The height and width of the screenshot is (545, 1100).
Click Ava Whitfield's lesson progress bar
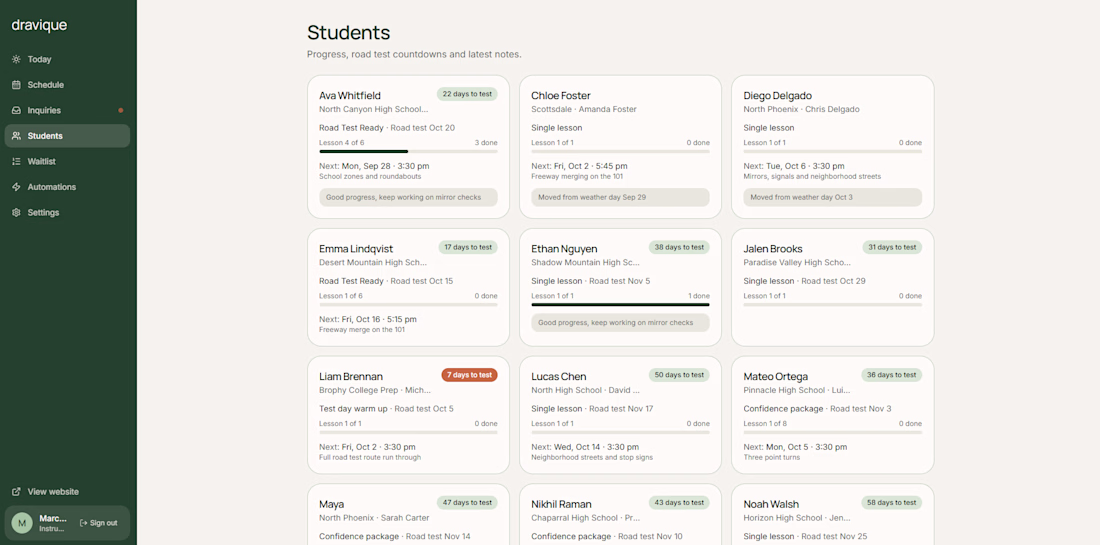point(408,152)
